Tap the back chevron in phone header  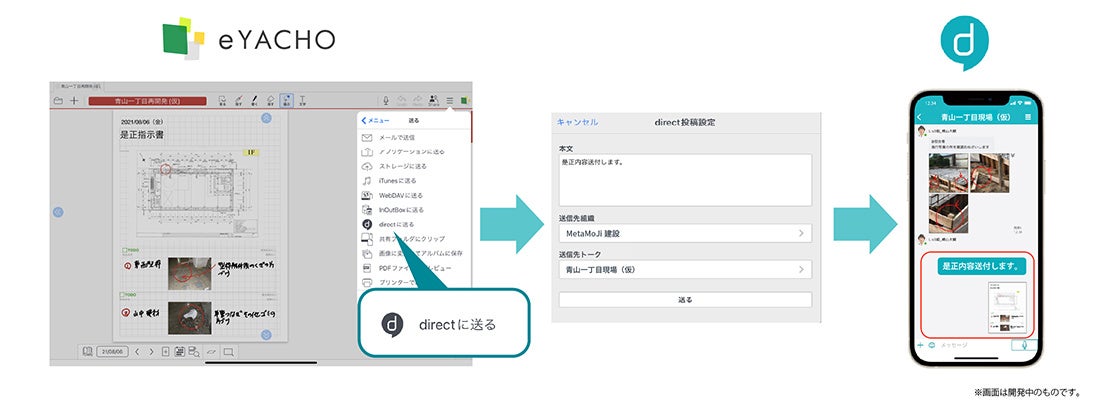pos(920,118)
